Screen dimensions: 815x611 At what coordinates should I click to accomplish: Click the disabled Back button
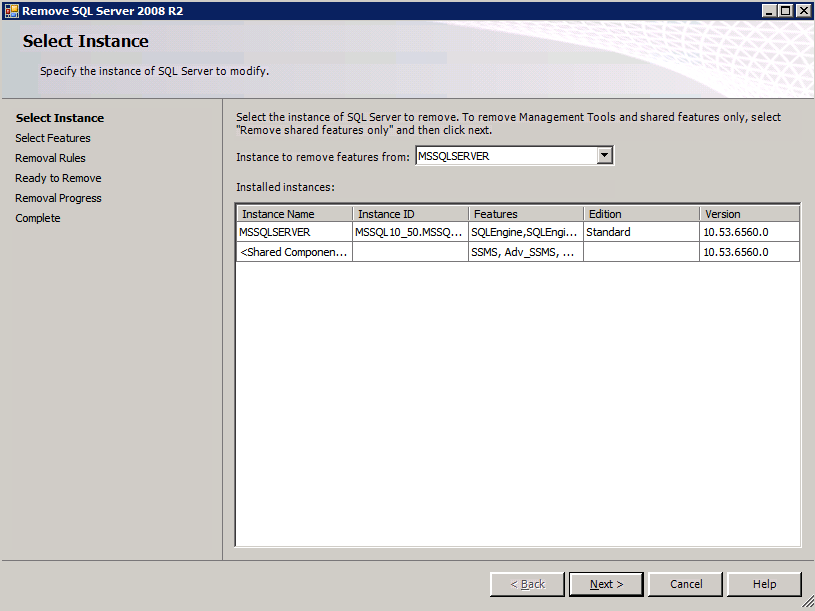527,584
